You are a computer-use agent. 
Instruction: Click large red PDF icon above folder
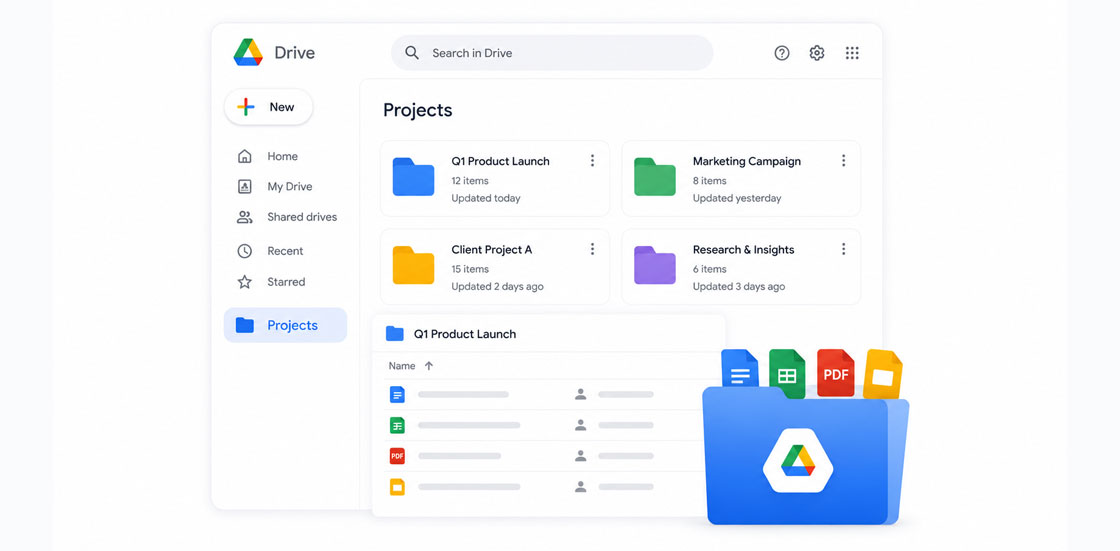836,372
